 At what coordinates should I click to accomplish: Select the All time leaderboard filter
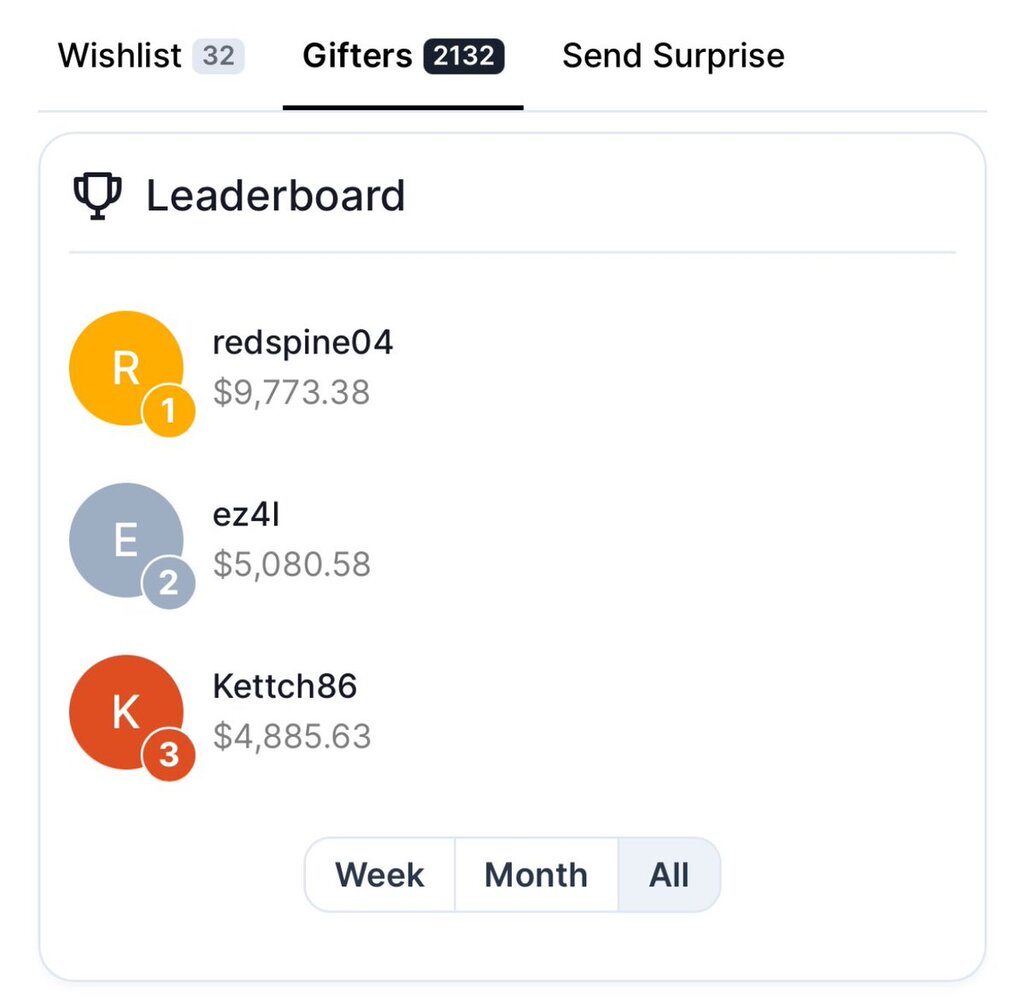click(669, 875)
